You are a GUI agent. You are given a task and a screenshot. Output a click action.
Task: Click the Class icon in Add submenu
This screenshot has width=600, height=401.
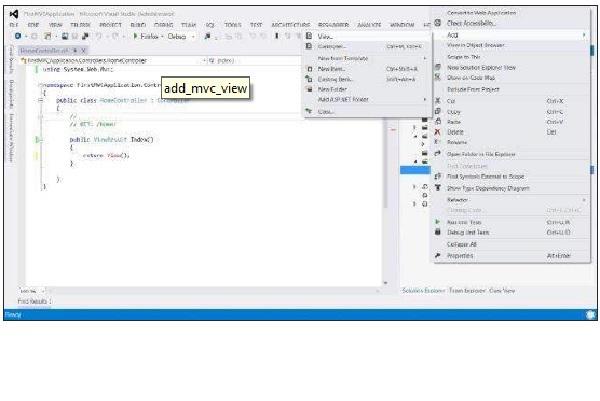(309, 111)
